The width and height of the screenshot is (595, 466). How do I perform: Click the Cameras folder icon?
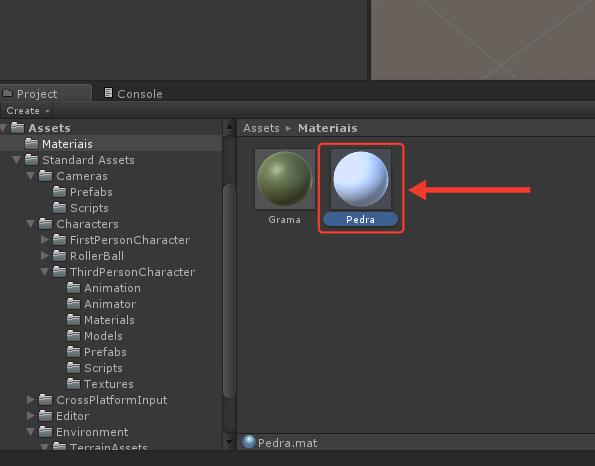[45, 176]
